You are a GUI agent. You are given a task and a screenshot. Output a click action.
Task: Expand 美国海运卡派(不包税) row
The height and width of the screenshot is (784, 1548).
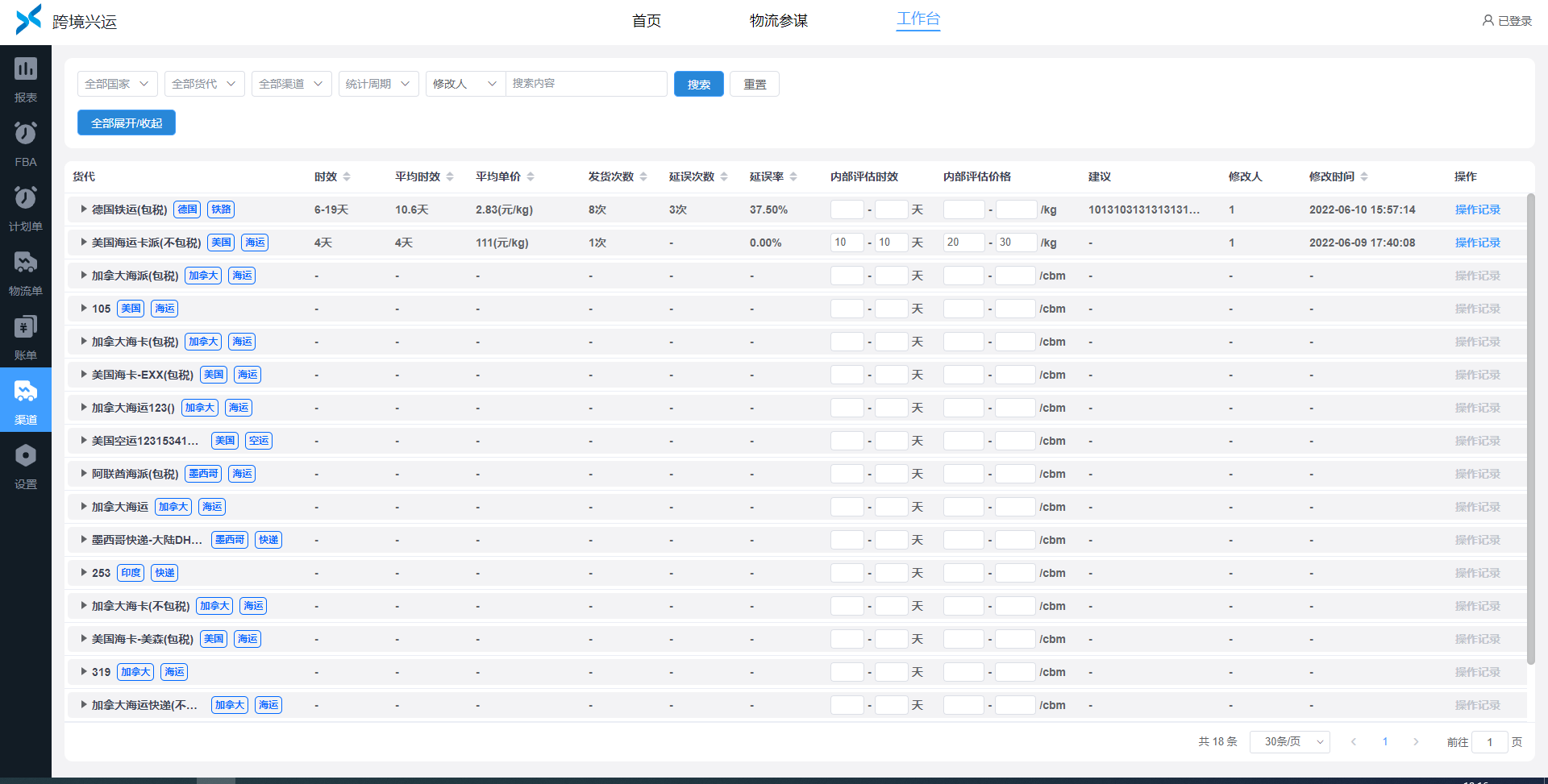(84, 243)
